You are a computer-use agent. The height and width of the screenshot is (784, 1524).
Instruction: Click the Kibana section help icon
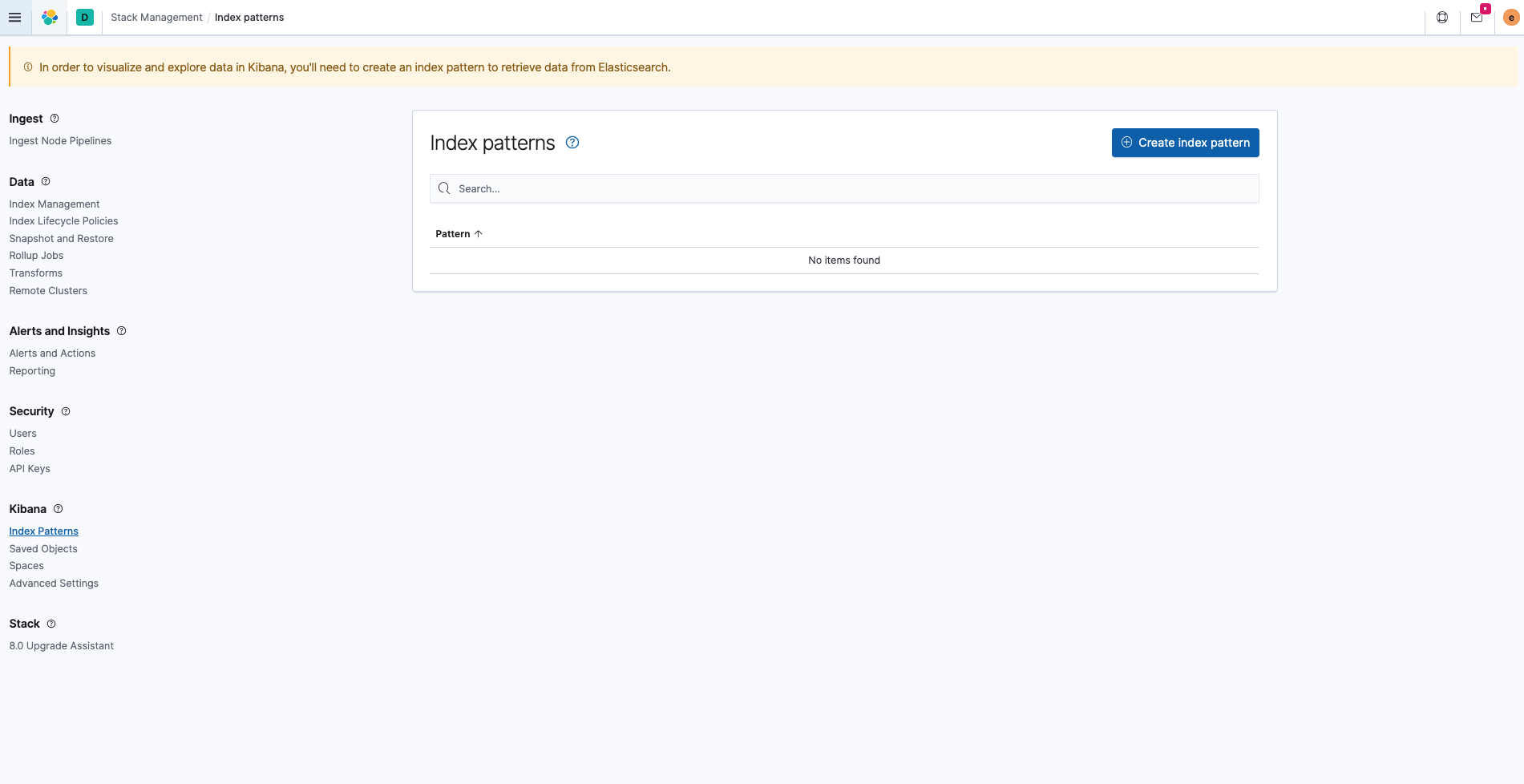point(58,509)
